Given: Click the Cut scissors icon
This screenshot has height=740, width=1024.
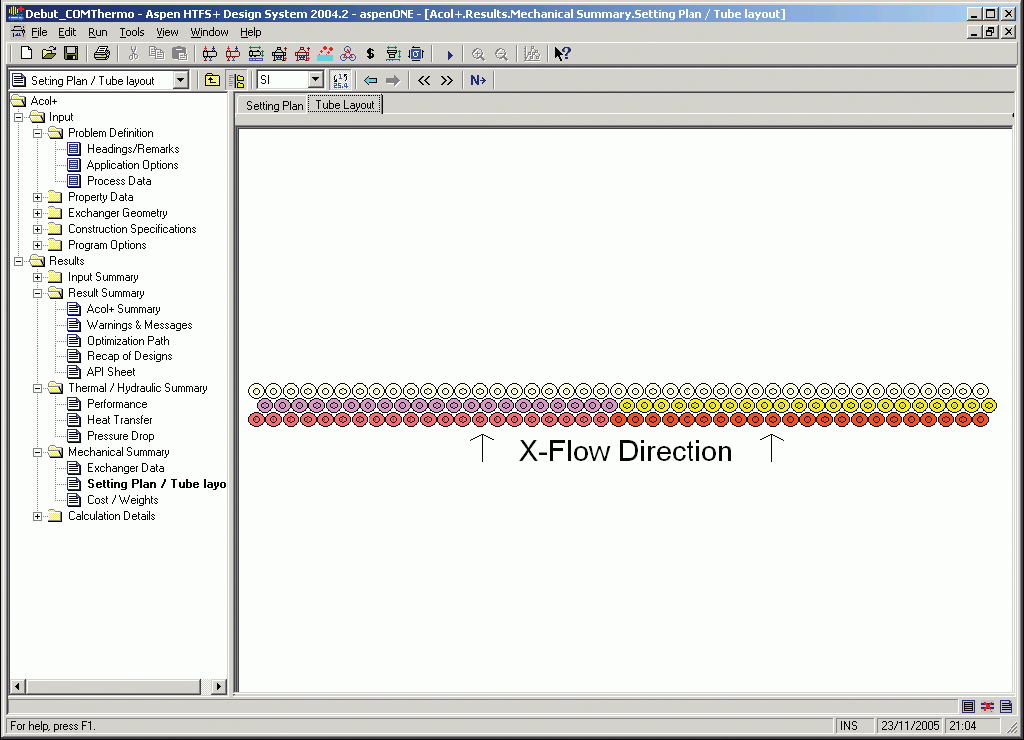Looking at the screenshot, I should [x=133, y=54].
